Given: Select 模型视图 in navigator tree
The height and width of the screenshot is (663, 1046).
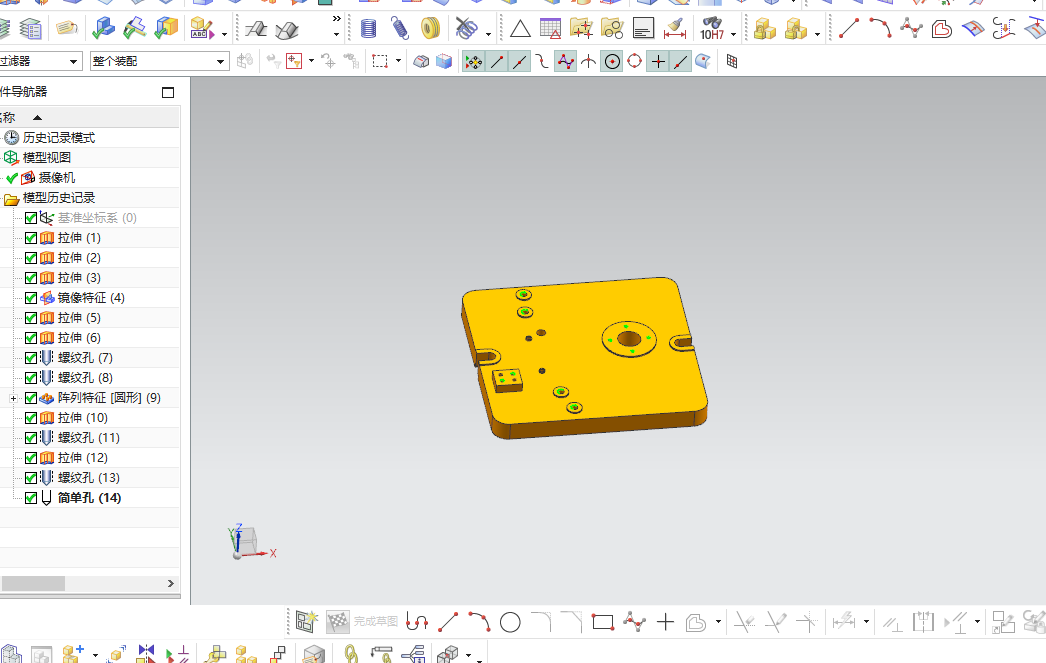Looking at the screenshot, I should [x=47, y=158].
